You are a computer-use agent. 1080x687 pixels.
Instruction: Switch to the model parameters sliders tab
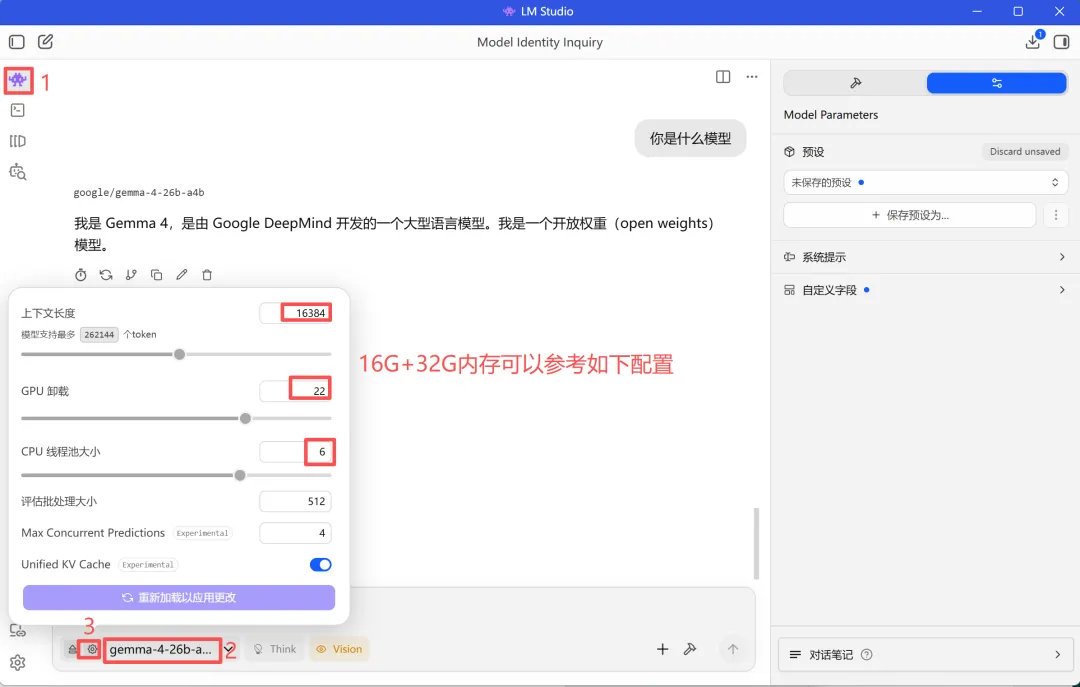[997, 83]
